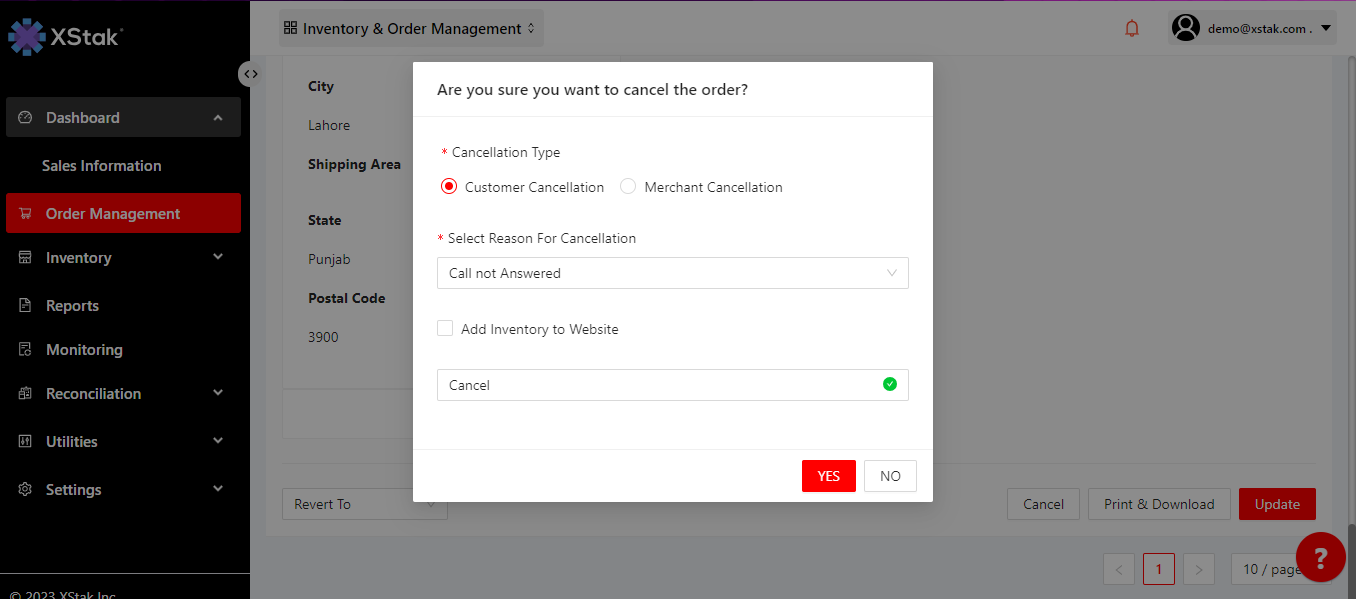Click the Cancel comment text field
Image resolution: width=1356 pixels, height=599 pixels.
click(660, 385)
